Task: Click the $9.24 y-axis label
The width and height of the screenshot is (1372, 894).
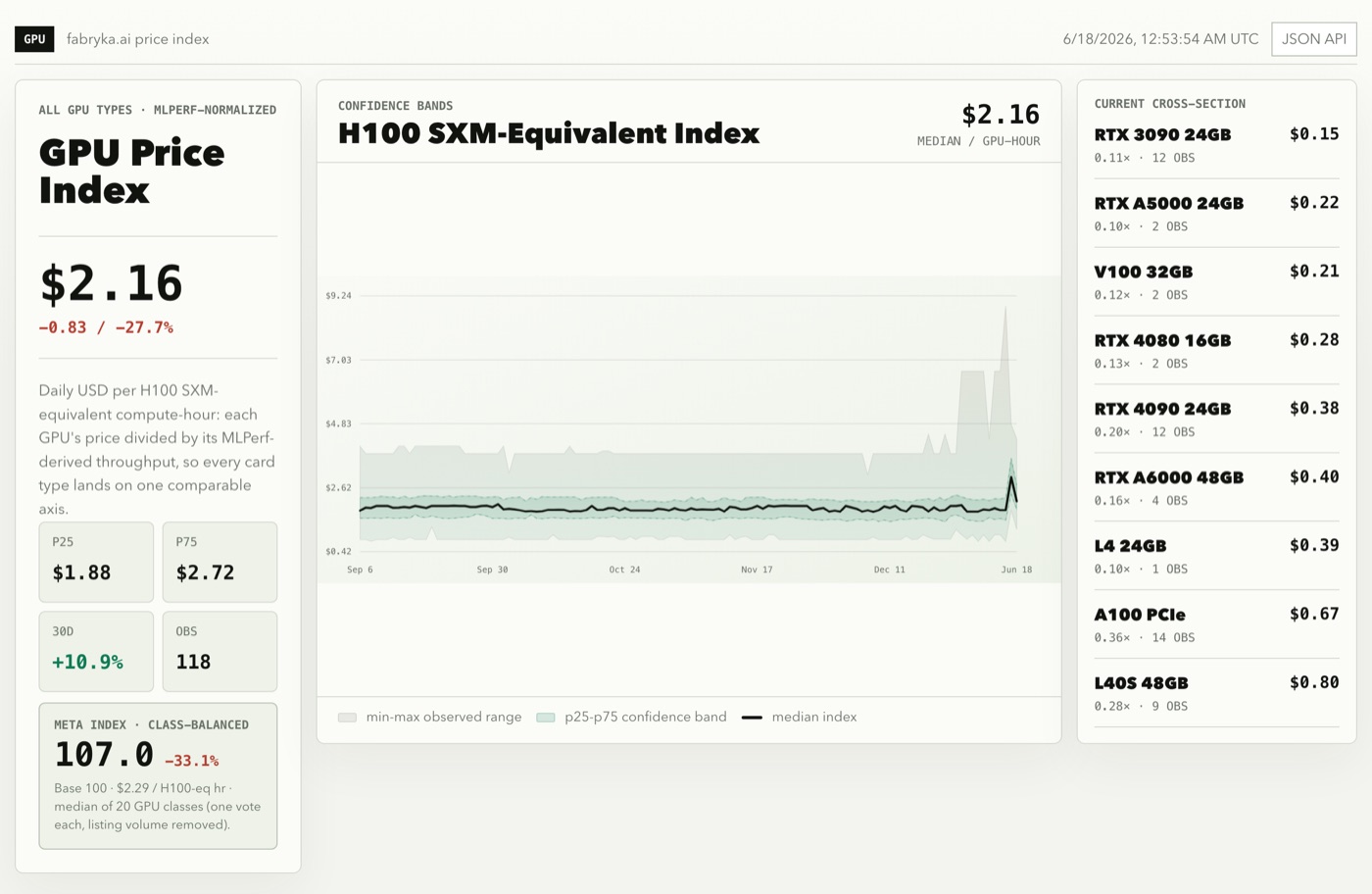Action: [338, 296]
